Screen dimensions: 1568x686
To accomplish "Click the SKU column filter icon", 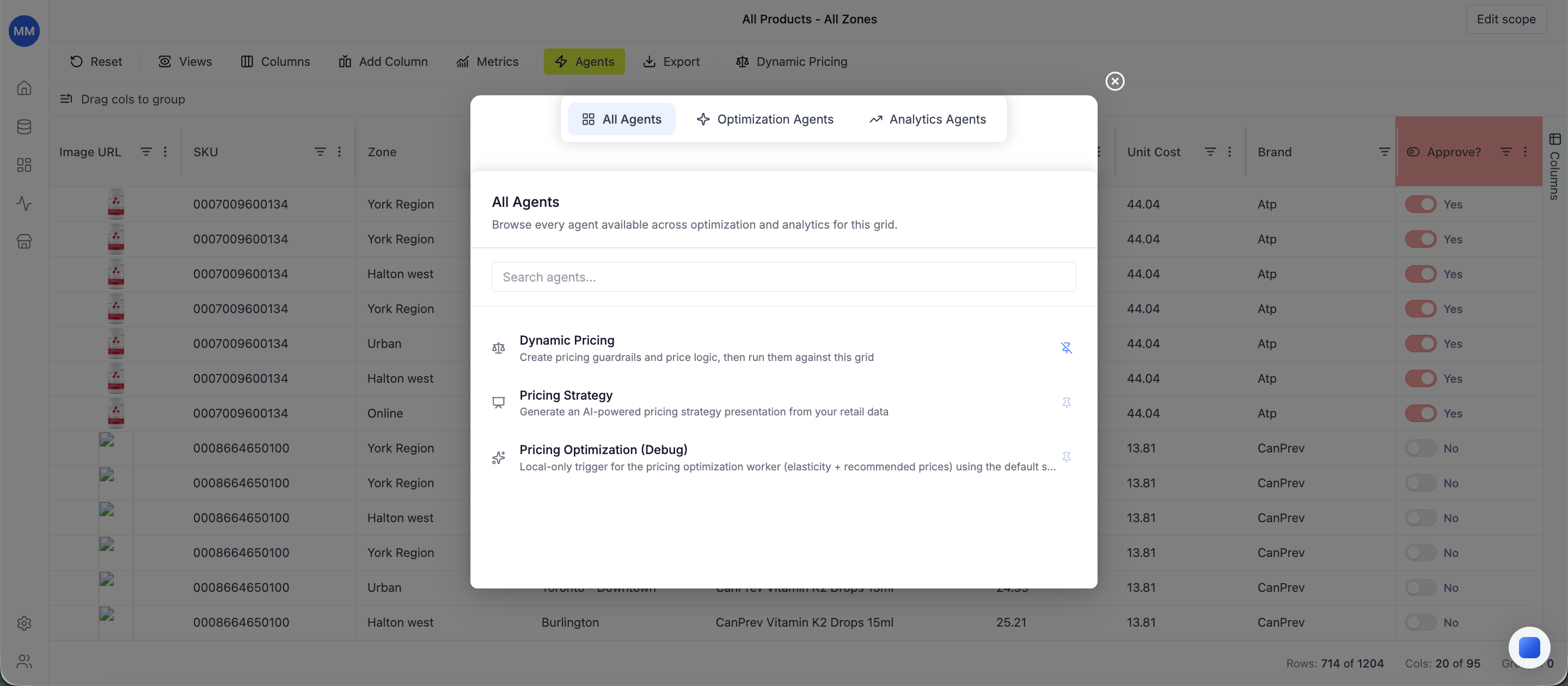I will pyautogui.click(x=320, y=151).
